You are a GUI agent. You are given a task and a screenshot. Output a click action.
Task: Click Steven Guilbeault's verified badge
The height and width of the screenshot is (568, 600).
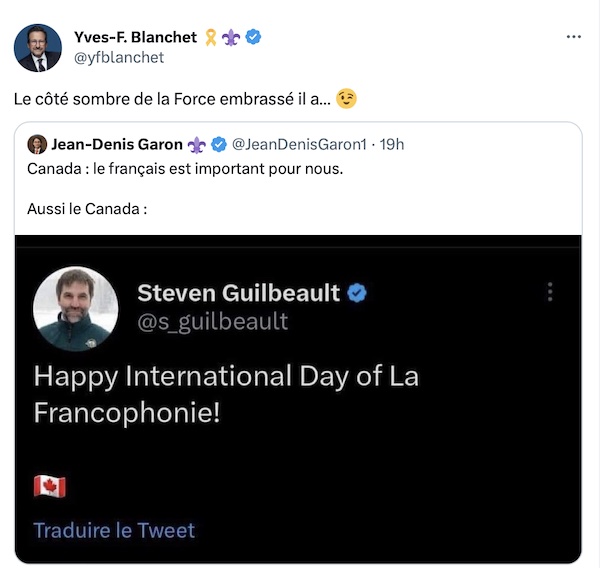coord(357,293)
